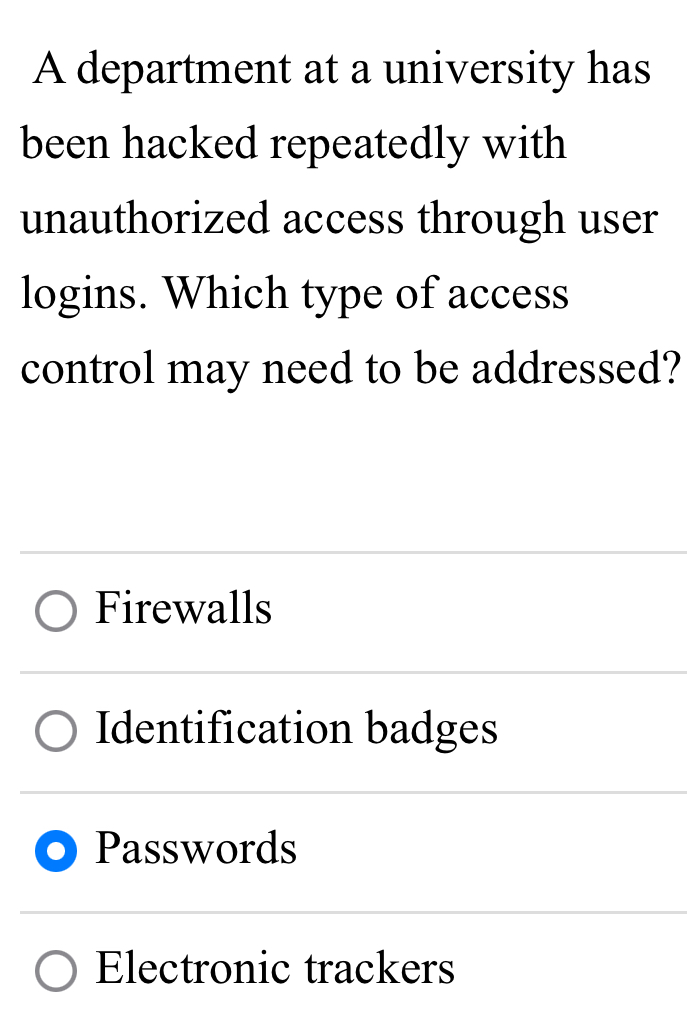Click the empty circle beside Electronic trackers
This screenshot has height=1025, width=687.
pyautogui.click(x=56, y=970)
